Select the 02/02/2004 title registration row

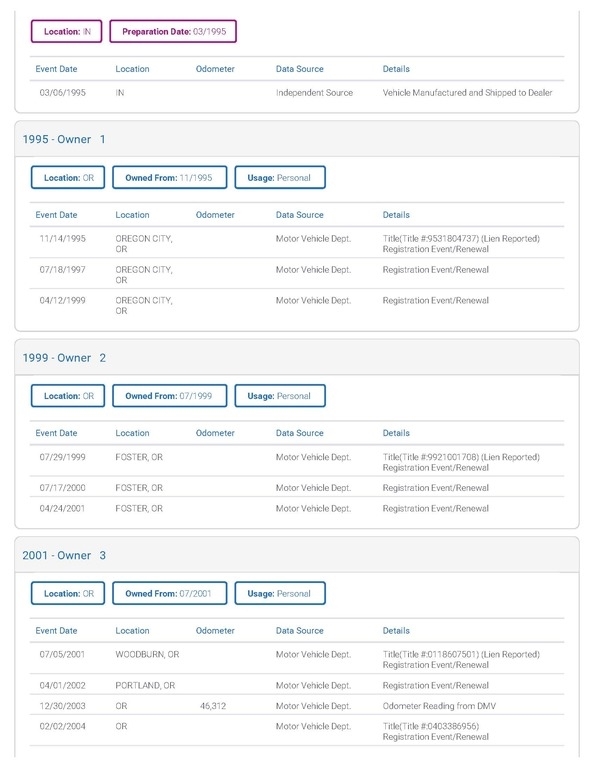pos(297,731)
